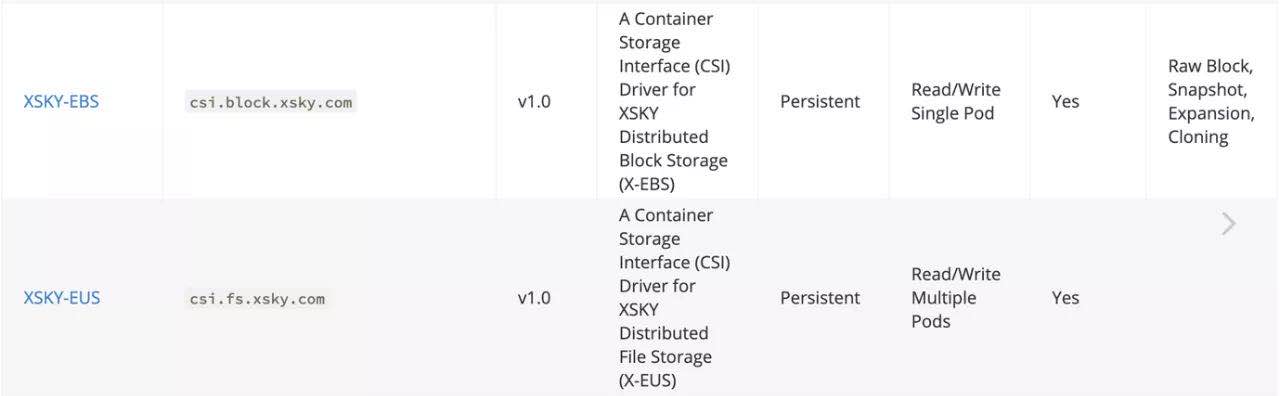Select the csi.block.xsky.com driver name
This screenshot has height=396, width=1280.
(270, 102)
